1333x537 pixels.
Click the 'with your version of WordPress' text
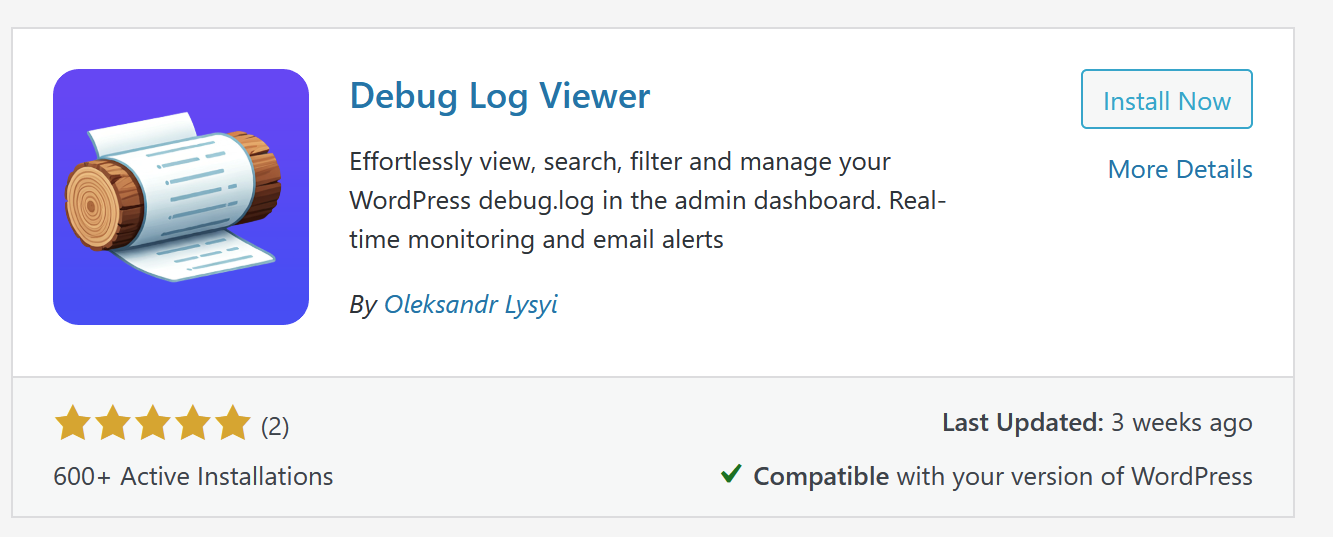click(1074, 476)
